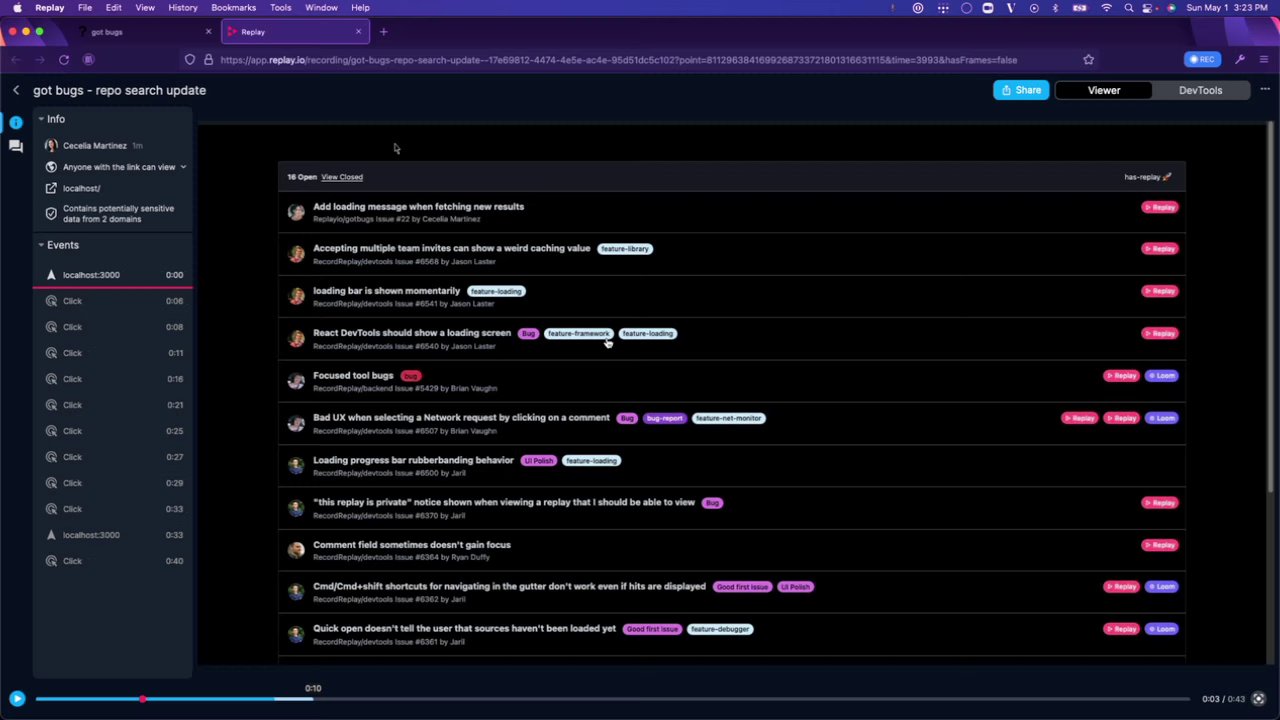
Task: Click the shield icon in the address bar
Action: point(190,60)
